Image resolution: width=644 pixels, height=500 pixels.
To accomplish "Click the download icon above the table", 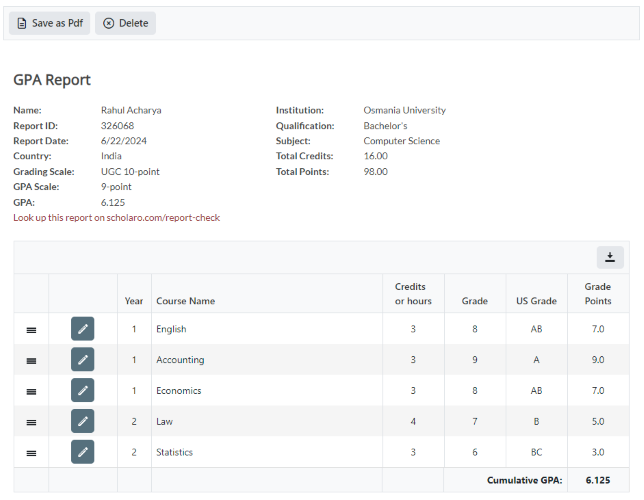I will pyautogui.click(x=610, y=257).
